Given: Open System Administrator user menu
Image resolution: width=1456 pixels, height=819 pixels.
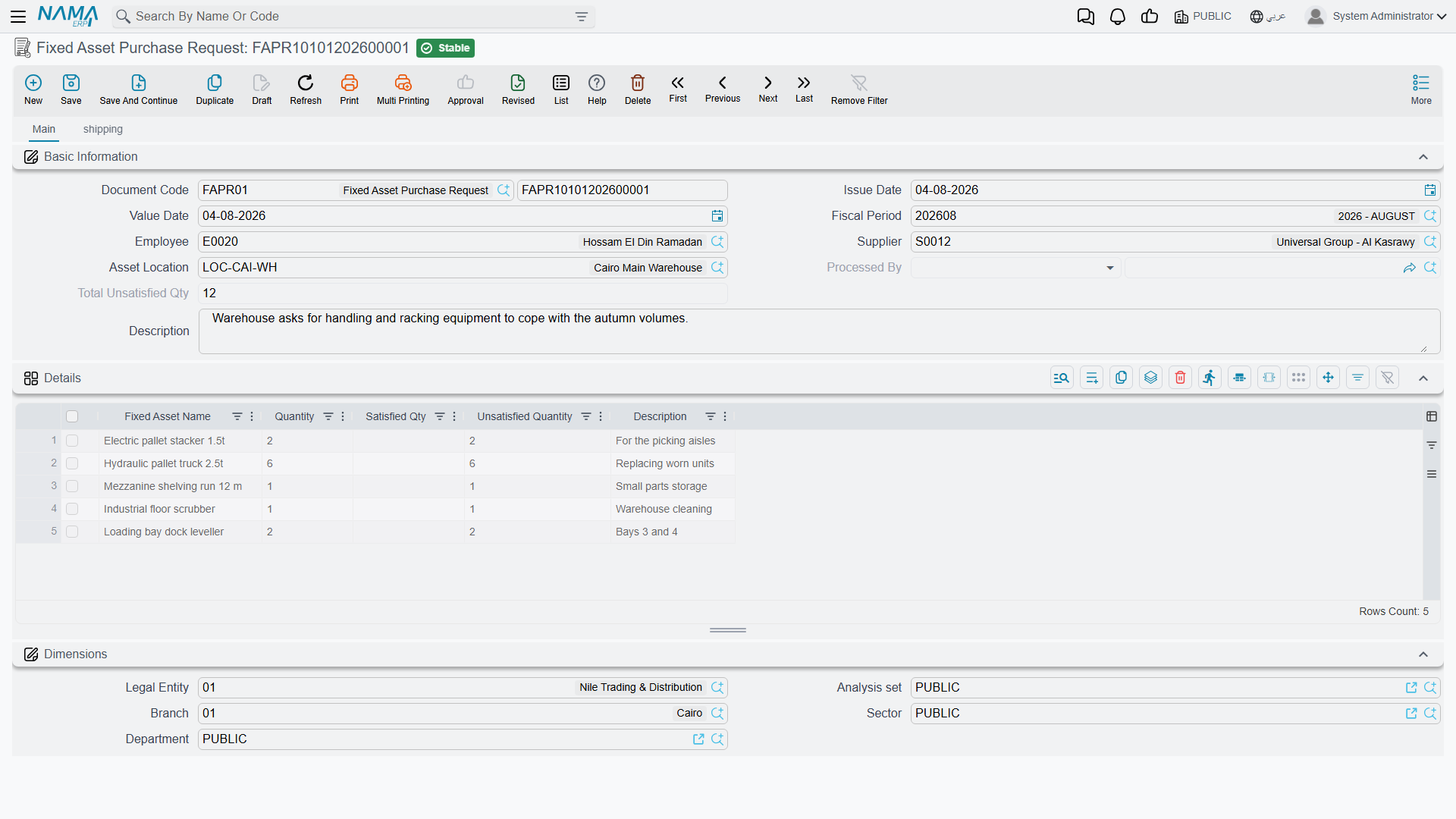Looking at the screenshot, I should (x=1376, y=16).
